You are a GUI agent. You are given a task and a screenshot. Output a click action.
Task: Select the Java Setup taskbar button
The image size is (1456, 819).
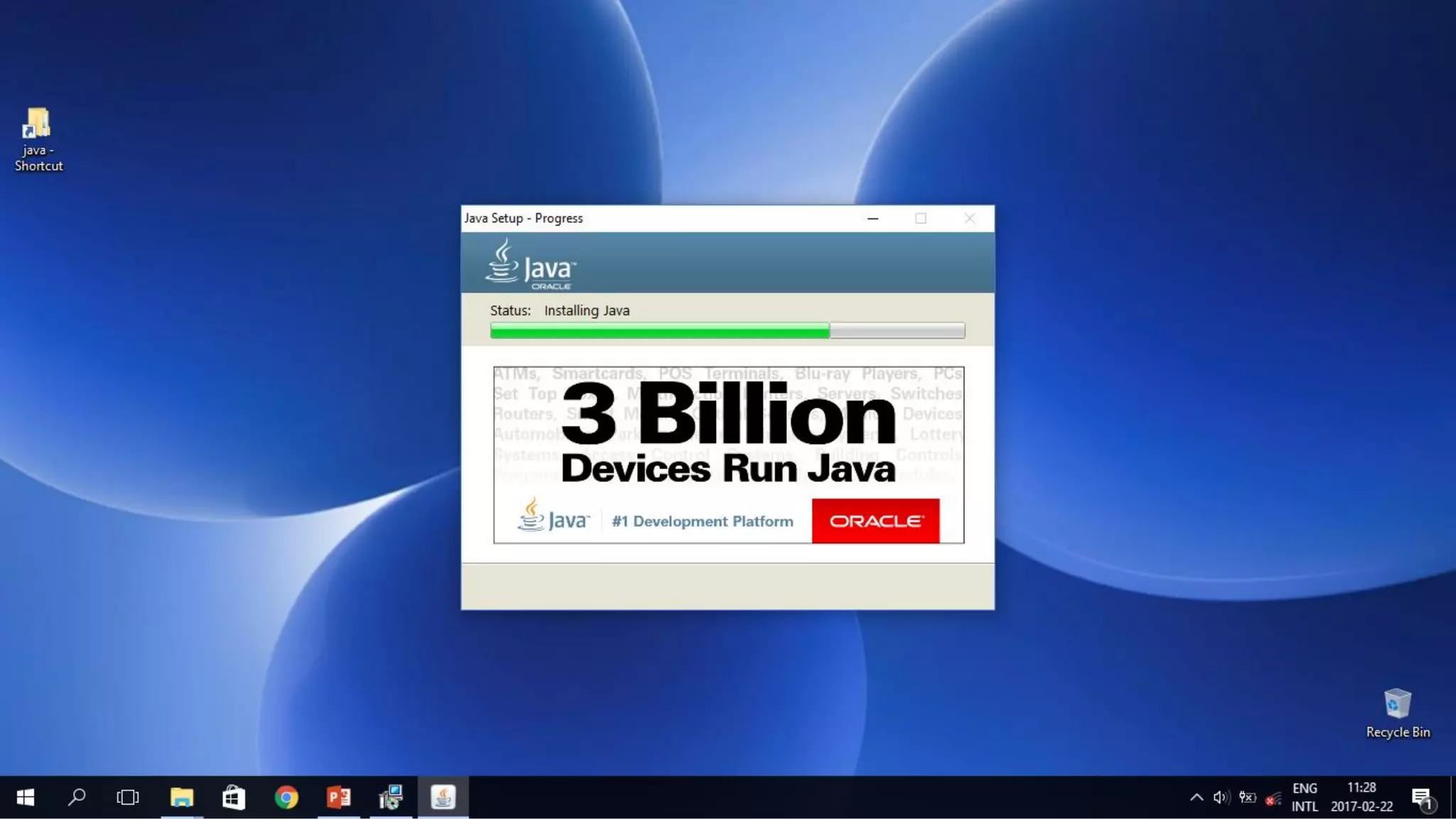point(443,798)
